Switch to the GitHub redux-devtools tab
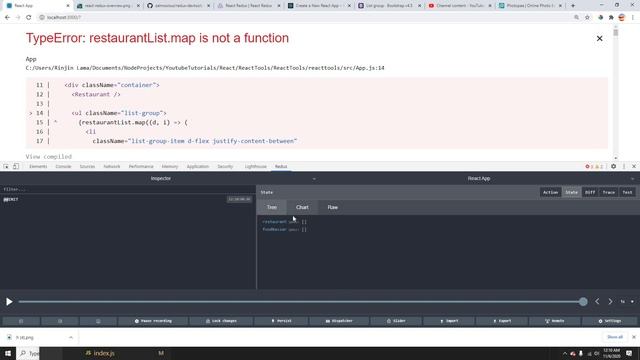Viewport: 640px width, 360px height. tap(179, 6)
